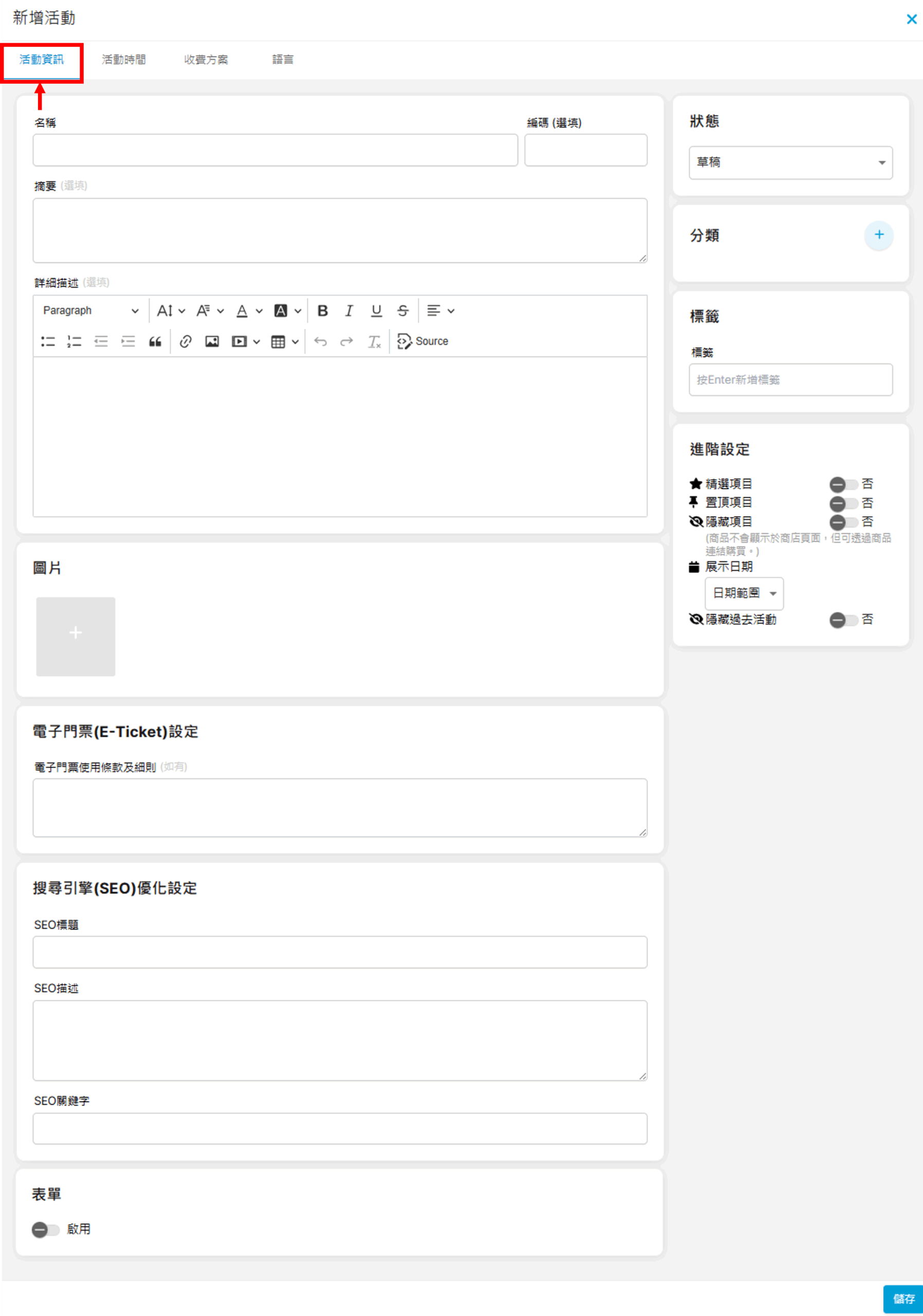Click the Source button in editor
The height and width of the screenshot is (1316, 923).
tap(423, 342)
